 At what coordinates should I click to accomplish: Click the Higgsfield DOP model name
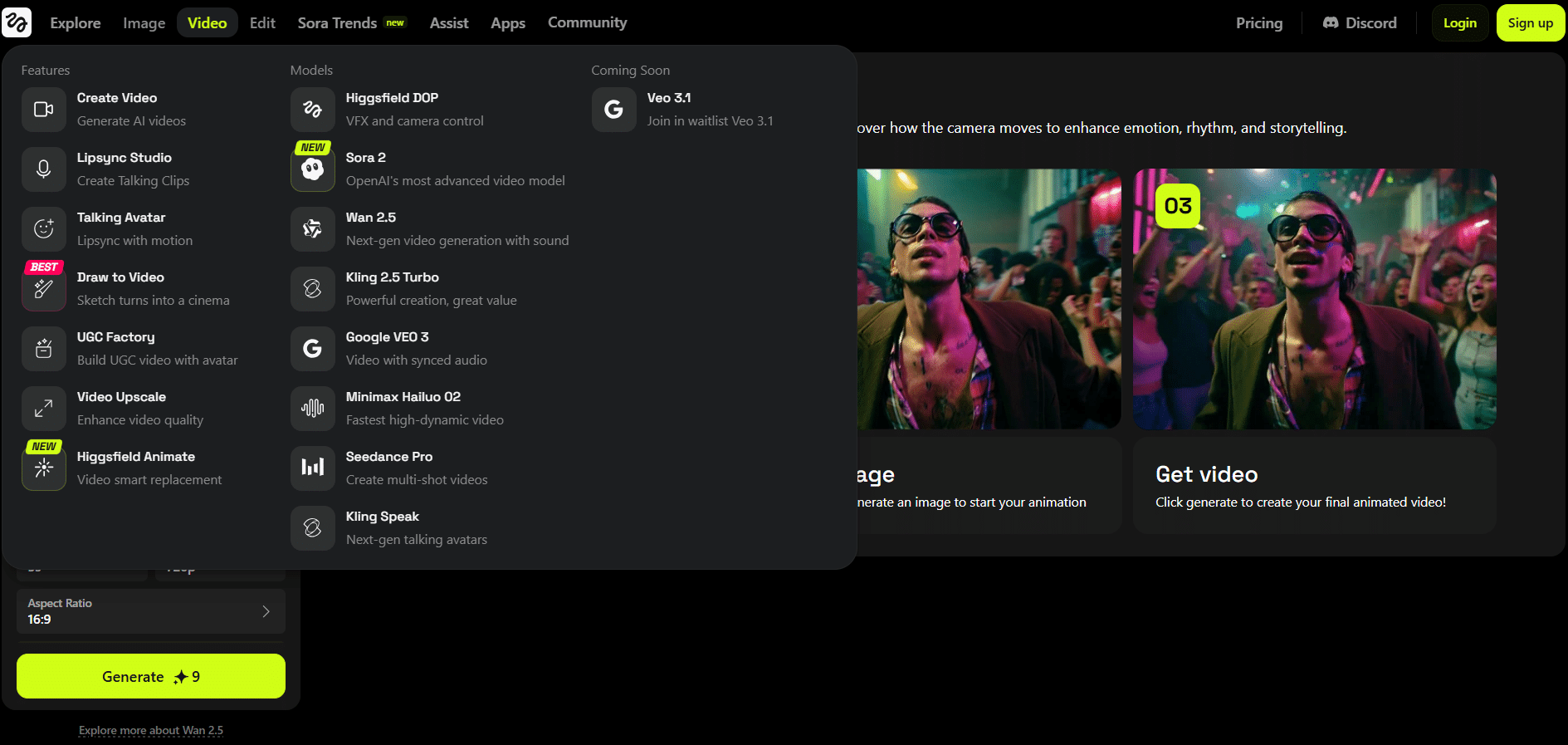click(392, 98)
